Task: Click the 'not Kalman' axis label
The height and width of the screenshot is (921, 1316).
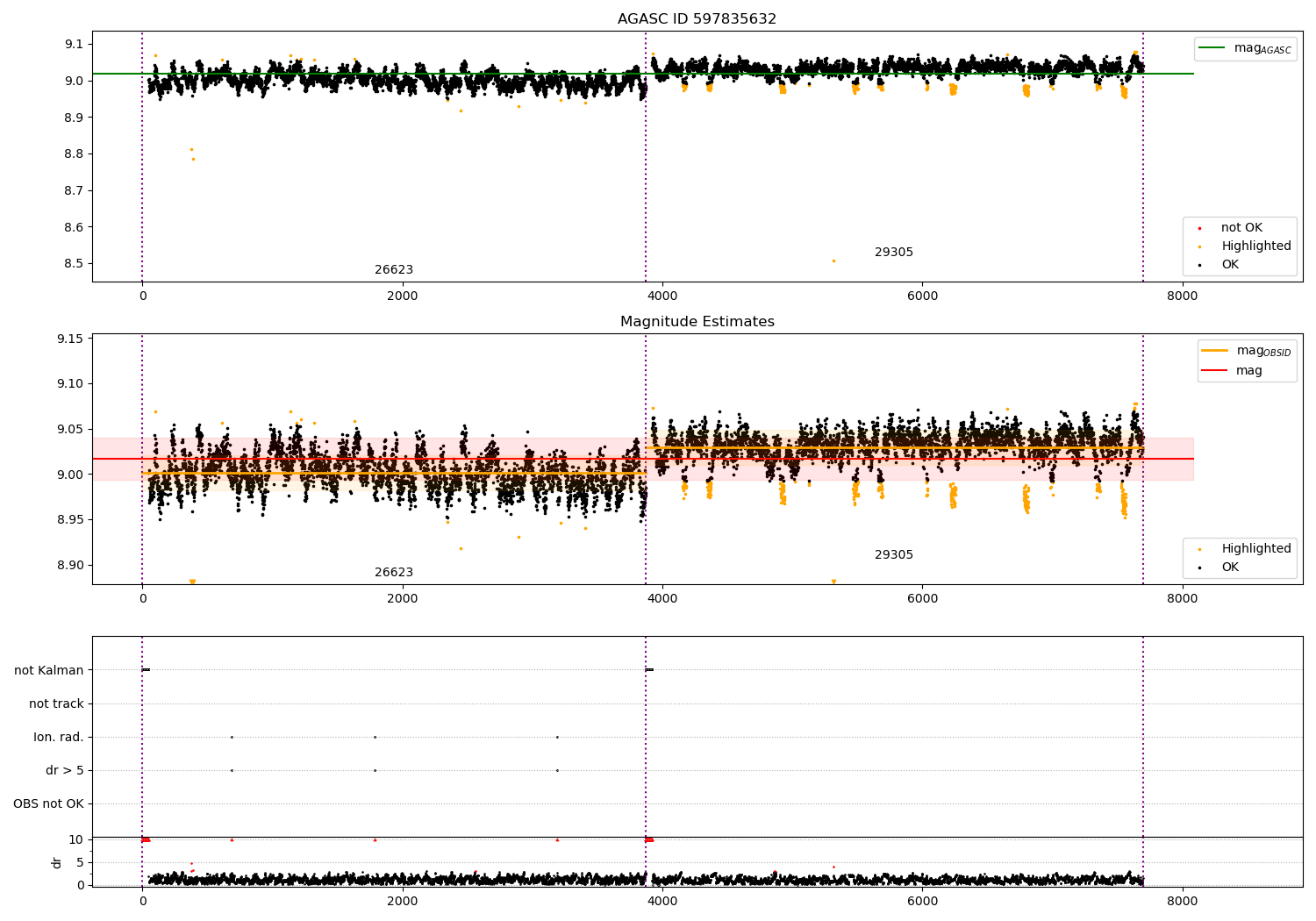Action: click(x=49, y=670)
